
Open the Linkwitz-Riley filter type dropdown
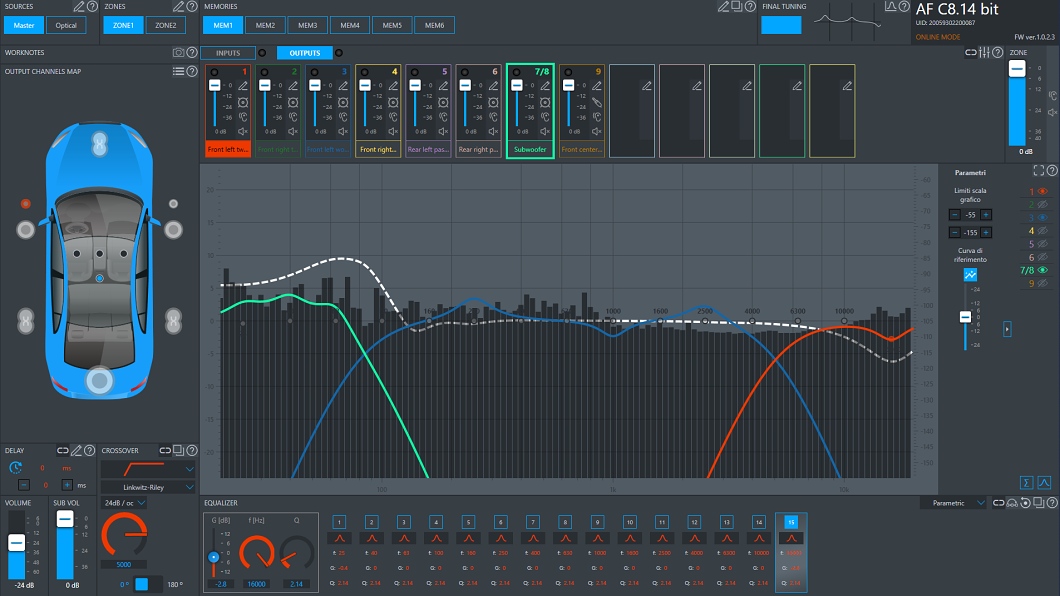pos(148,487)
